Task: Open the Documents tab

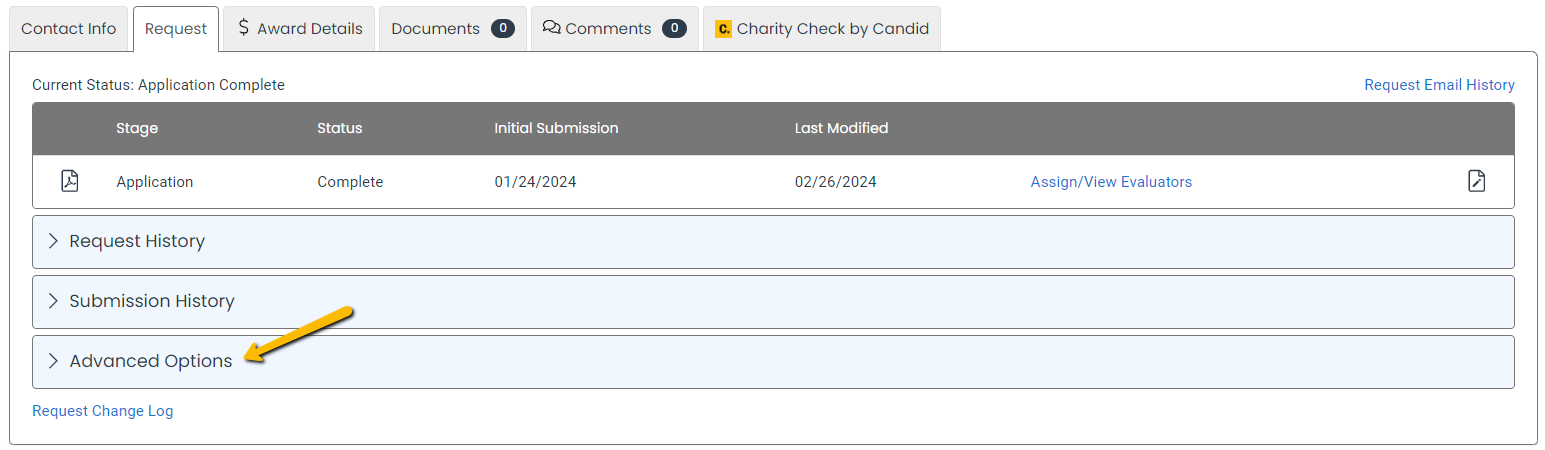Action: (453, 28)
